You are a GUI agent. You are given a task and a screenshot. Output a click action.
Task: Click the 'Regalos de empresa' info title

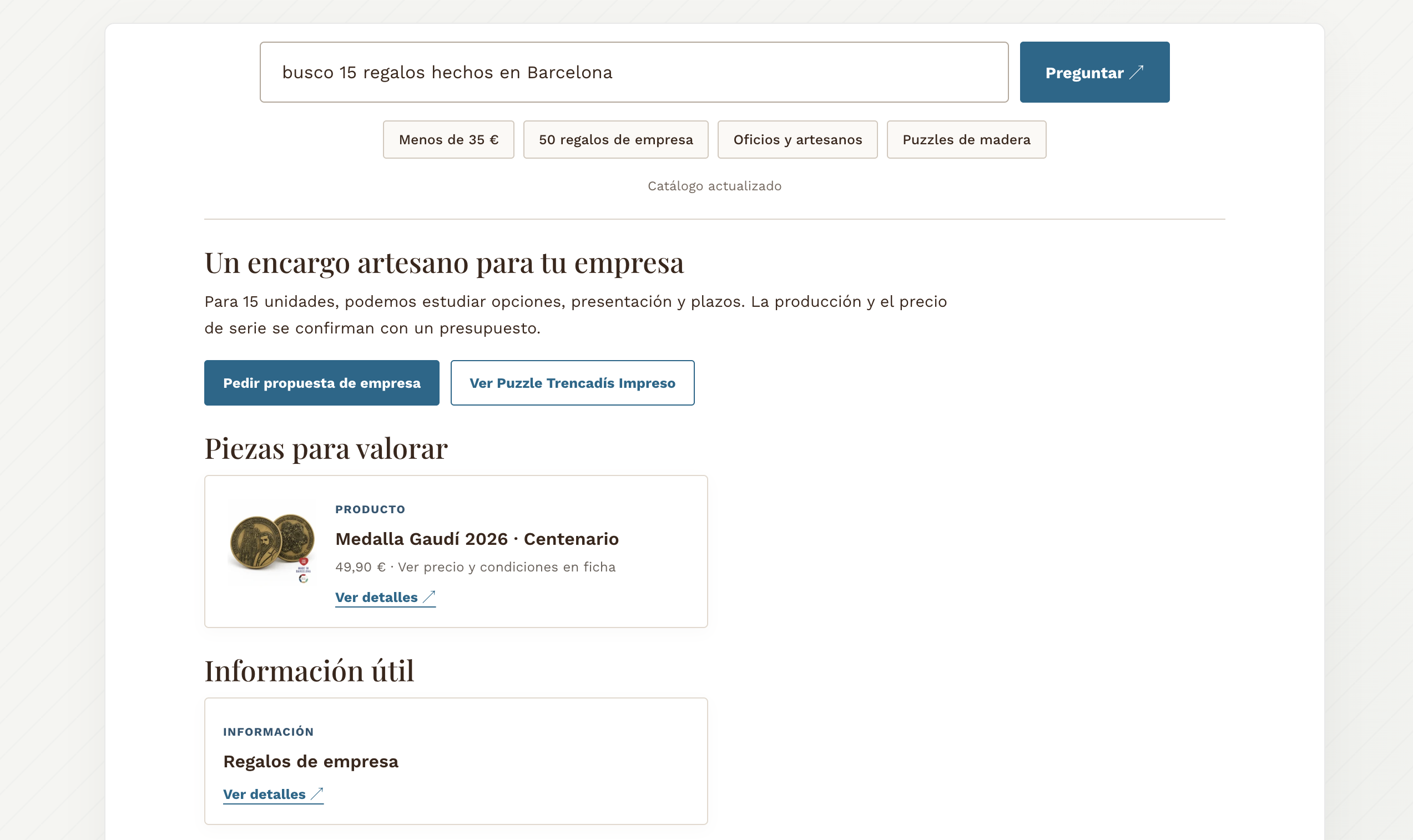(311, 761)
